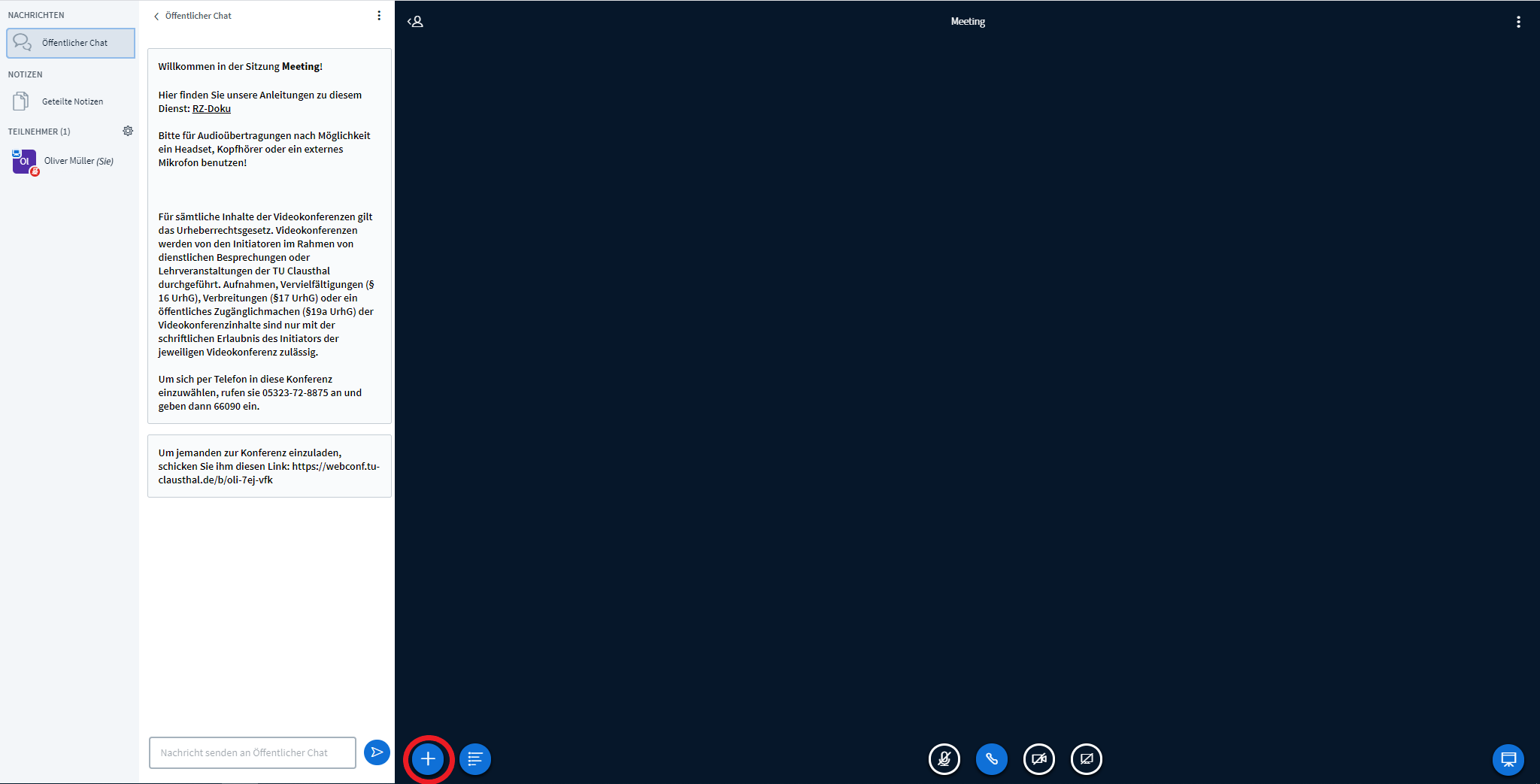Send chat message with arrow button

(x=377, y=752)
